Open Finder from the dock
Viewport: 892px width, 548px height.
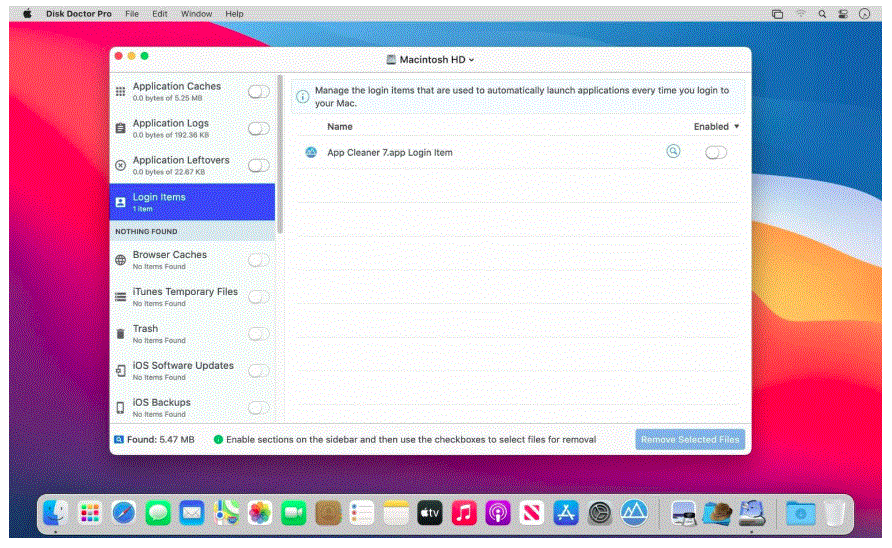click(56, 513)
